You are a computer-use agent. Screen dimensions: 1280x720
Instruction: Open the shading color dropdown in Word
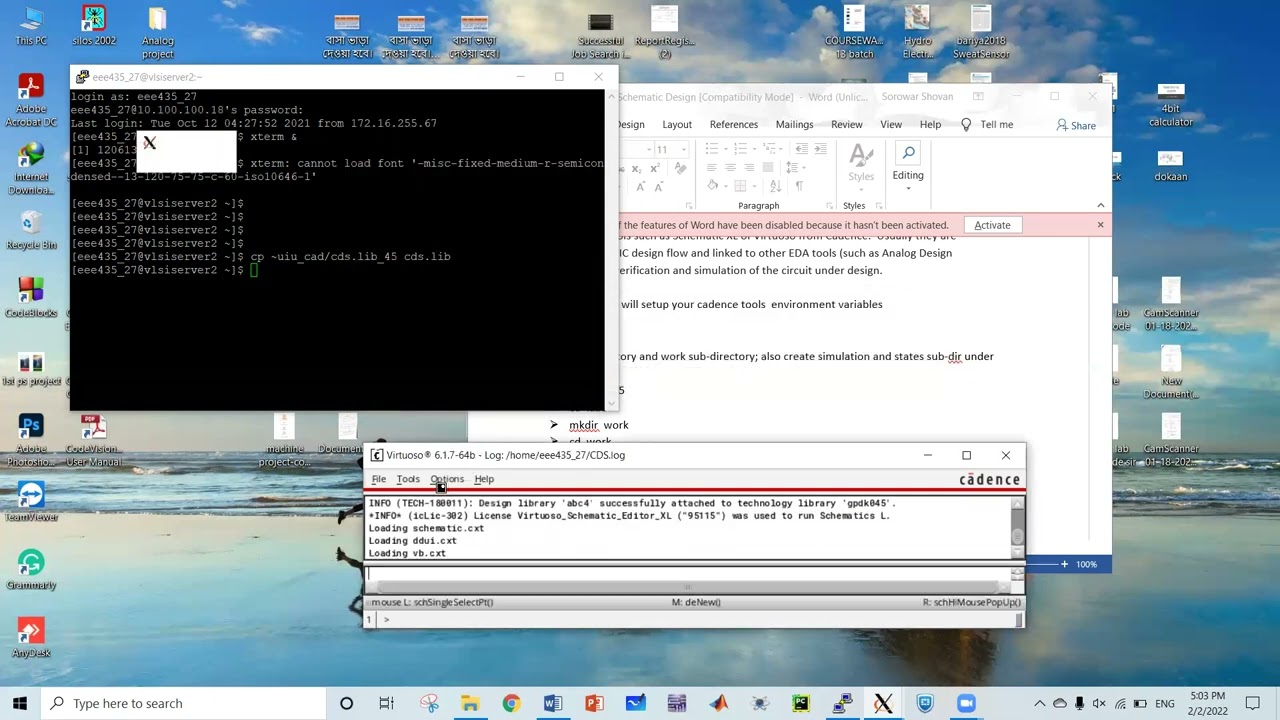pyautogui.click(x=726, y=186)
